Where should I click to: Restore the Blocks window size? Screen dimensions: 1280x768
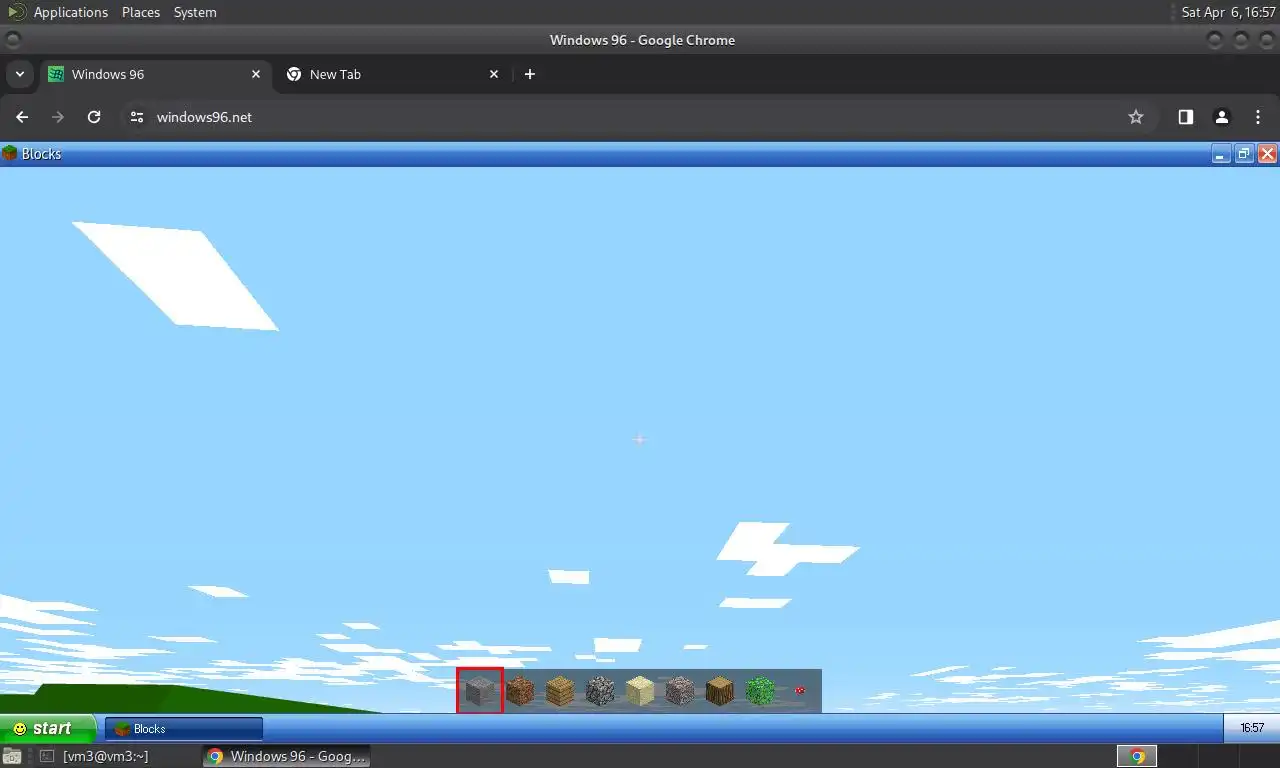pyautogui.click(x=1244, y=154)
